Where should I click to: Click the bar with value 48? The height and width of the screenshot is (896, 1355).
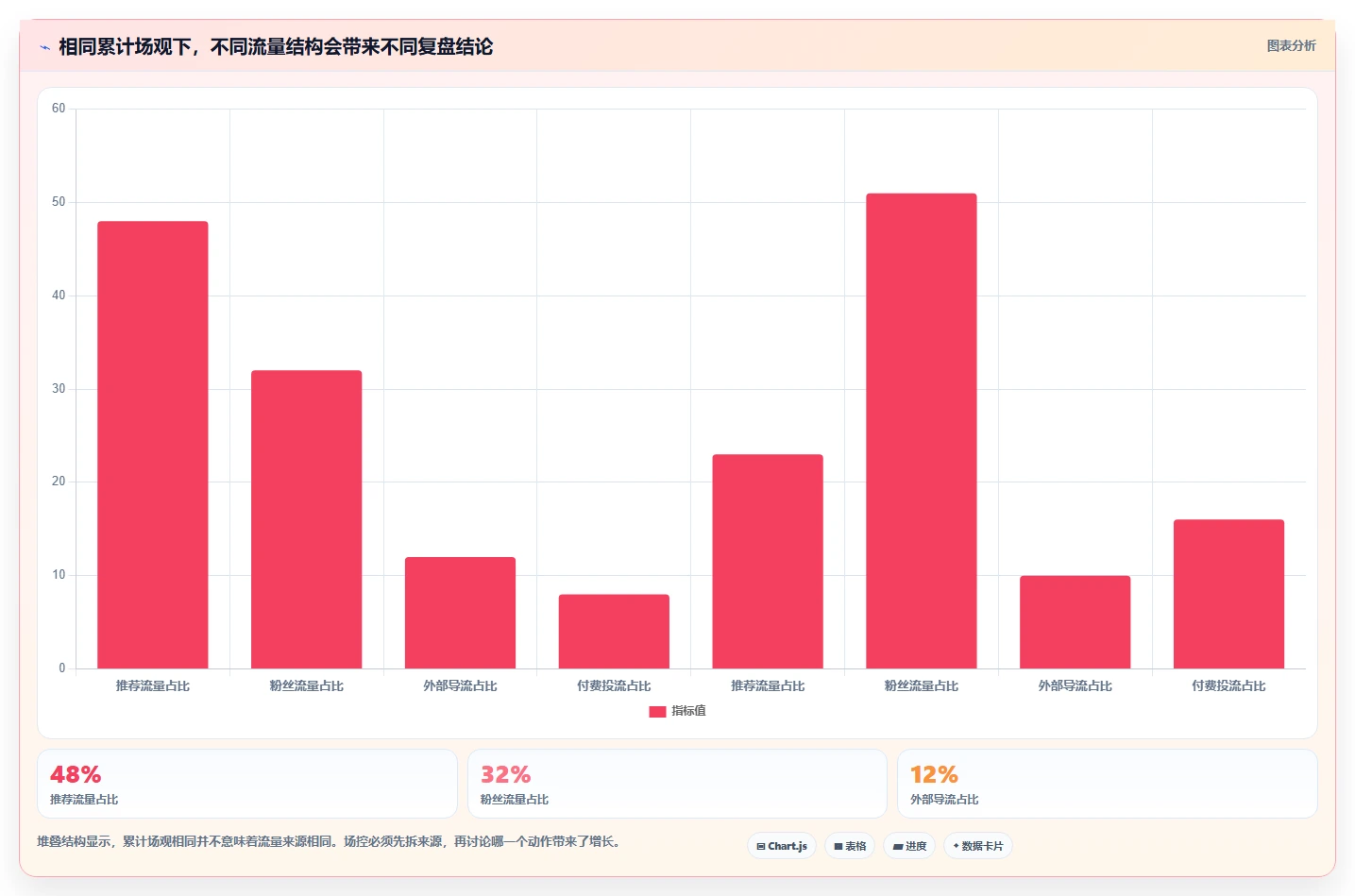coord(153,445)
